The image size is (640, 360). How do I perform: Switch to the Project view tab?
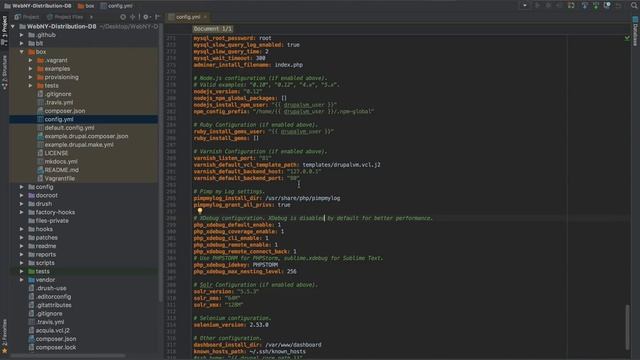pos(27,17)
